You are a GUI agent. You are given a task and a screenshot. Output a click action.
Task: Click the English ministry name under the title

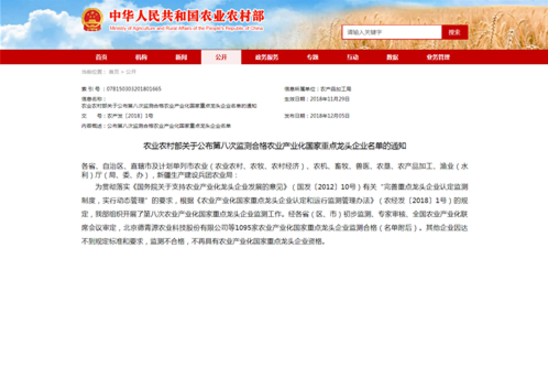tap(186, 28)
